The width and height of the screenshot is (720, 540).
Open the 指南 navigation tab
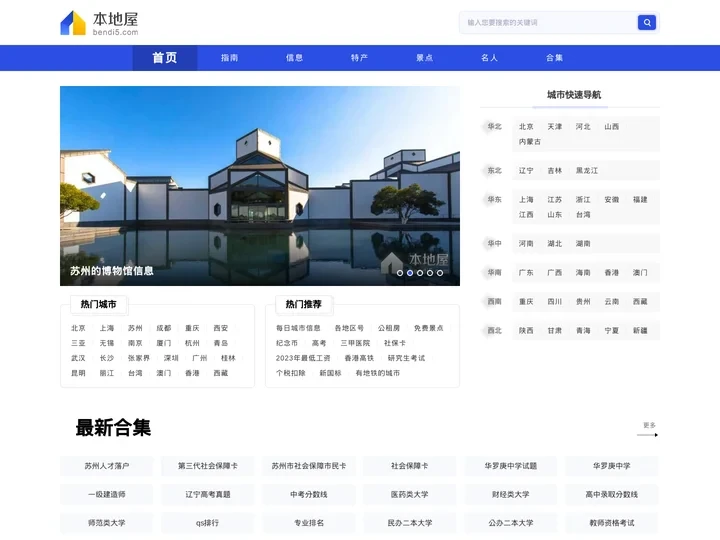(x=230, y=58)
